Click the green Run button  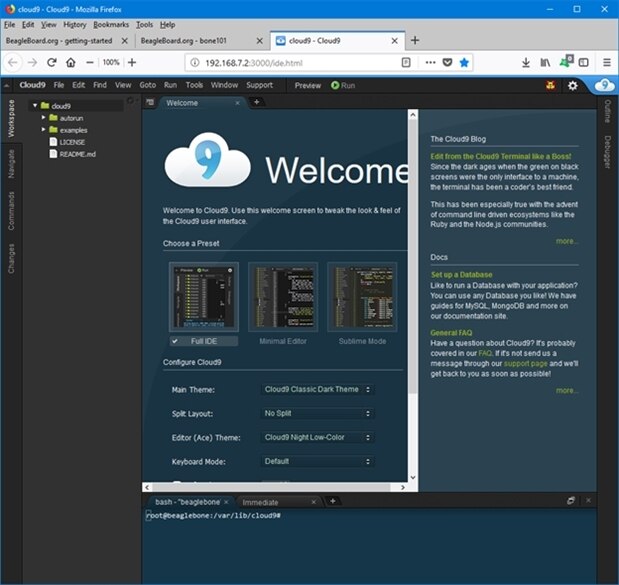pos(342,86)
